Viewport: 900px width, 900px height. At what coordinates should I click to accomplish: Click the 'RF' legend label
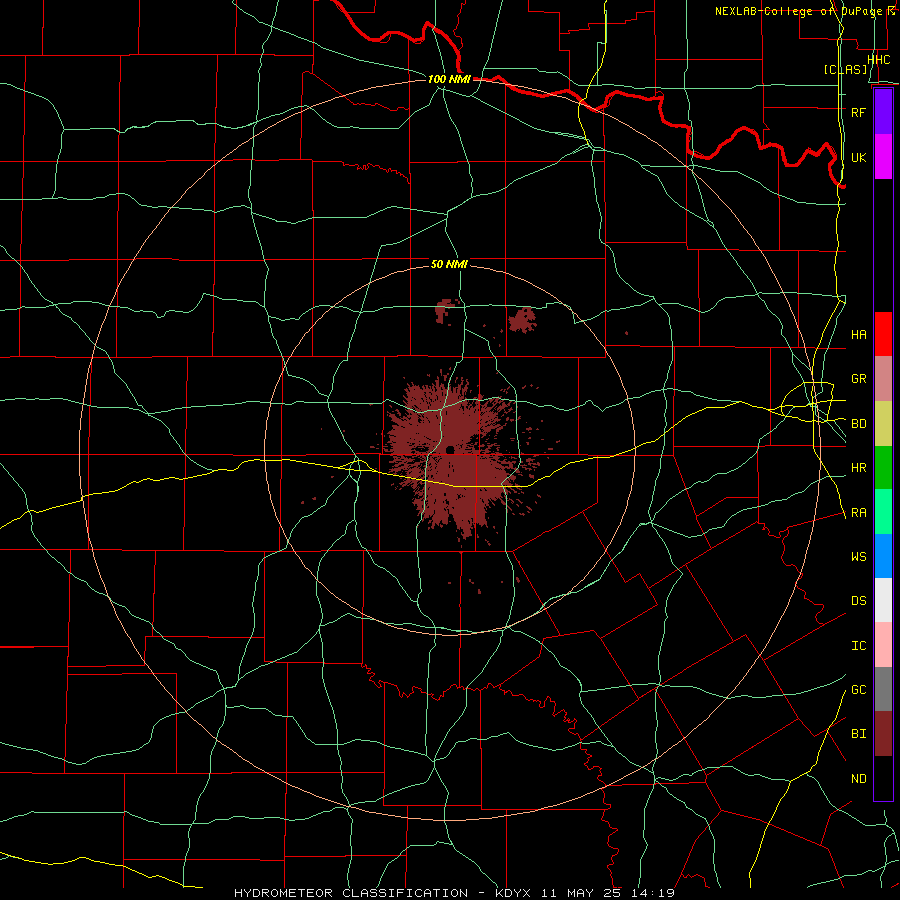click(858, 112)
